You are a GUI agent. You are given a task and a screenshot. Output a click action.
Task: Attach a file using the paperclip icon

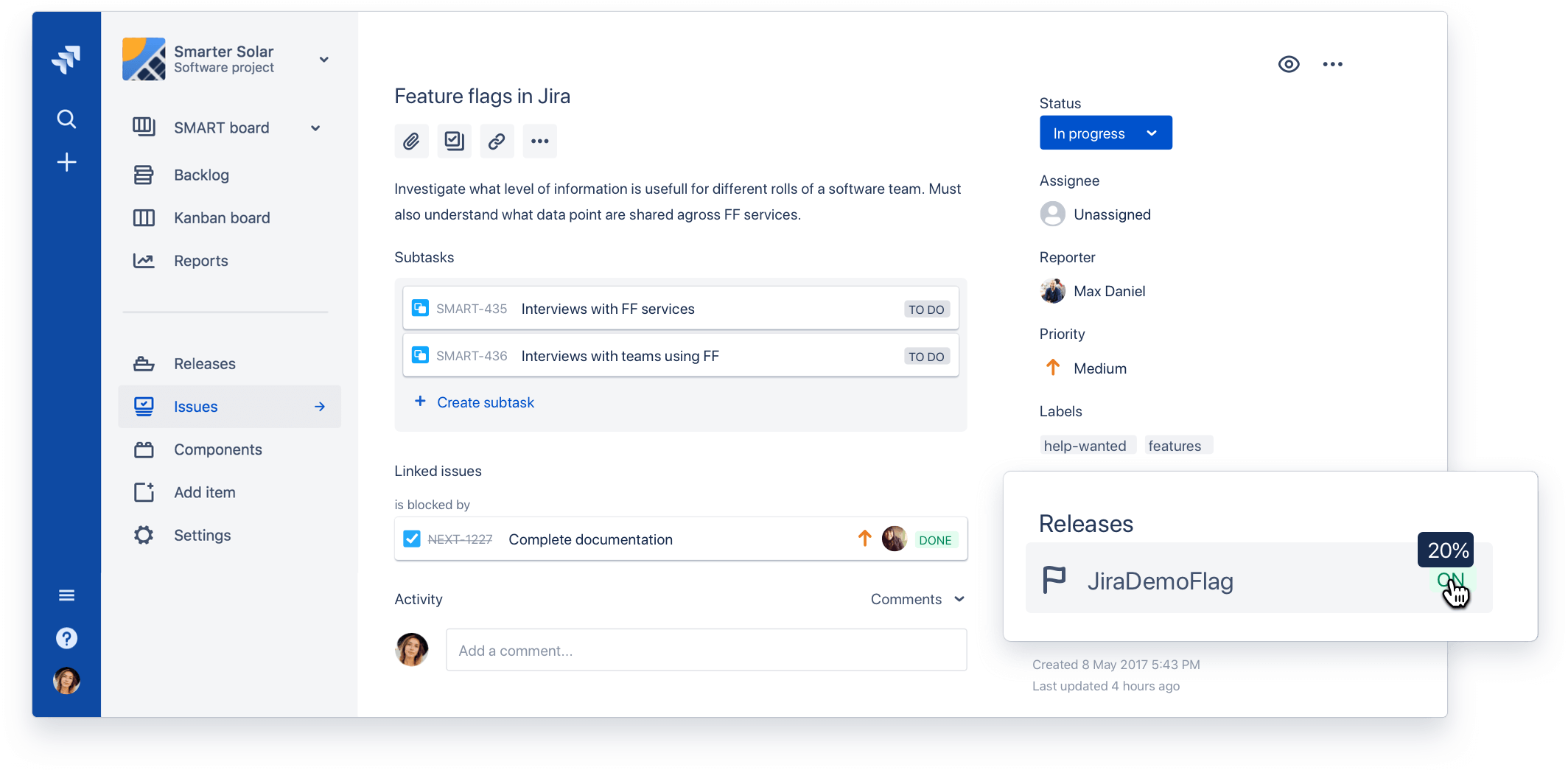pos(412,141)
